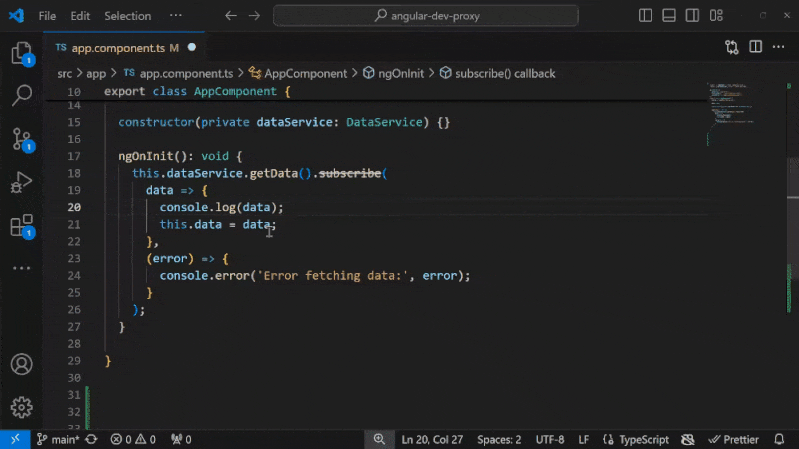The width and height of the screenshot is (799, 449).
Task: Open the Accounts menu icon
Action: tap(21, 364)
